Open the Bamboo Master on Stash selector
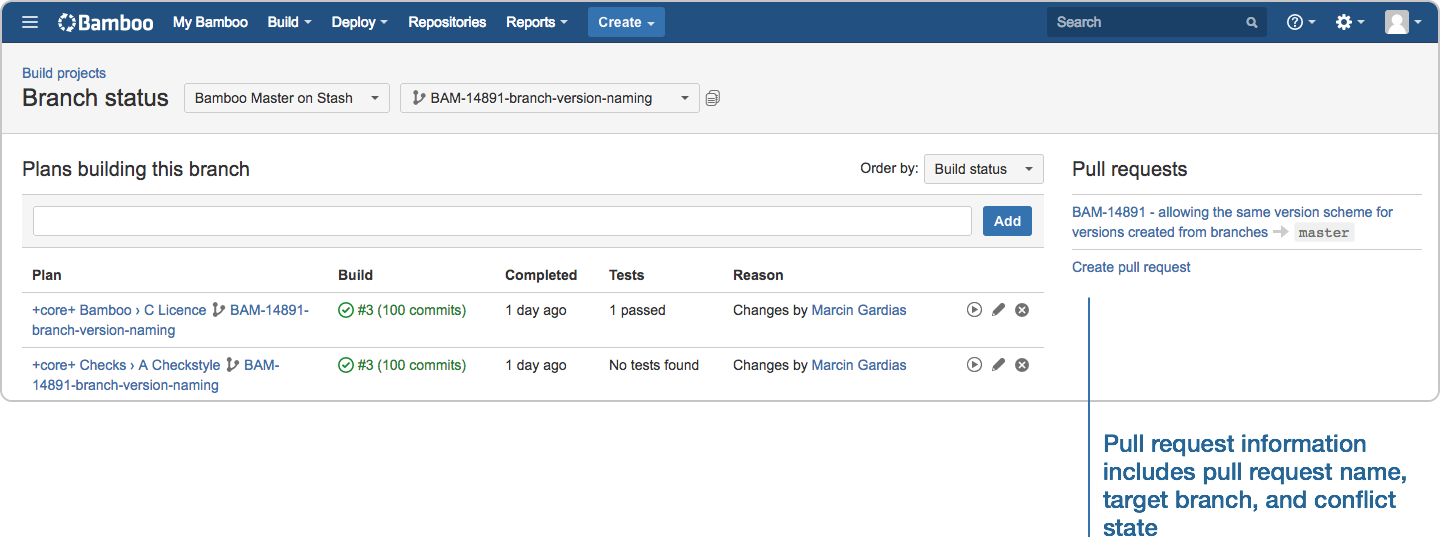The height and width of the screenshot is (560, 1440). (287, 98)
